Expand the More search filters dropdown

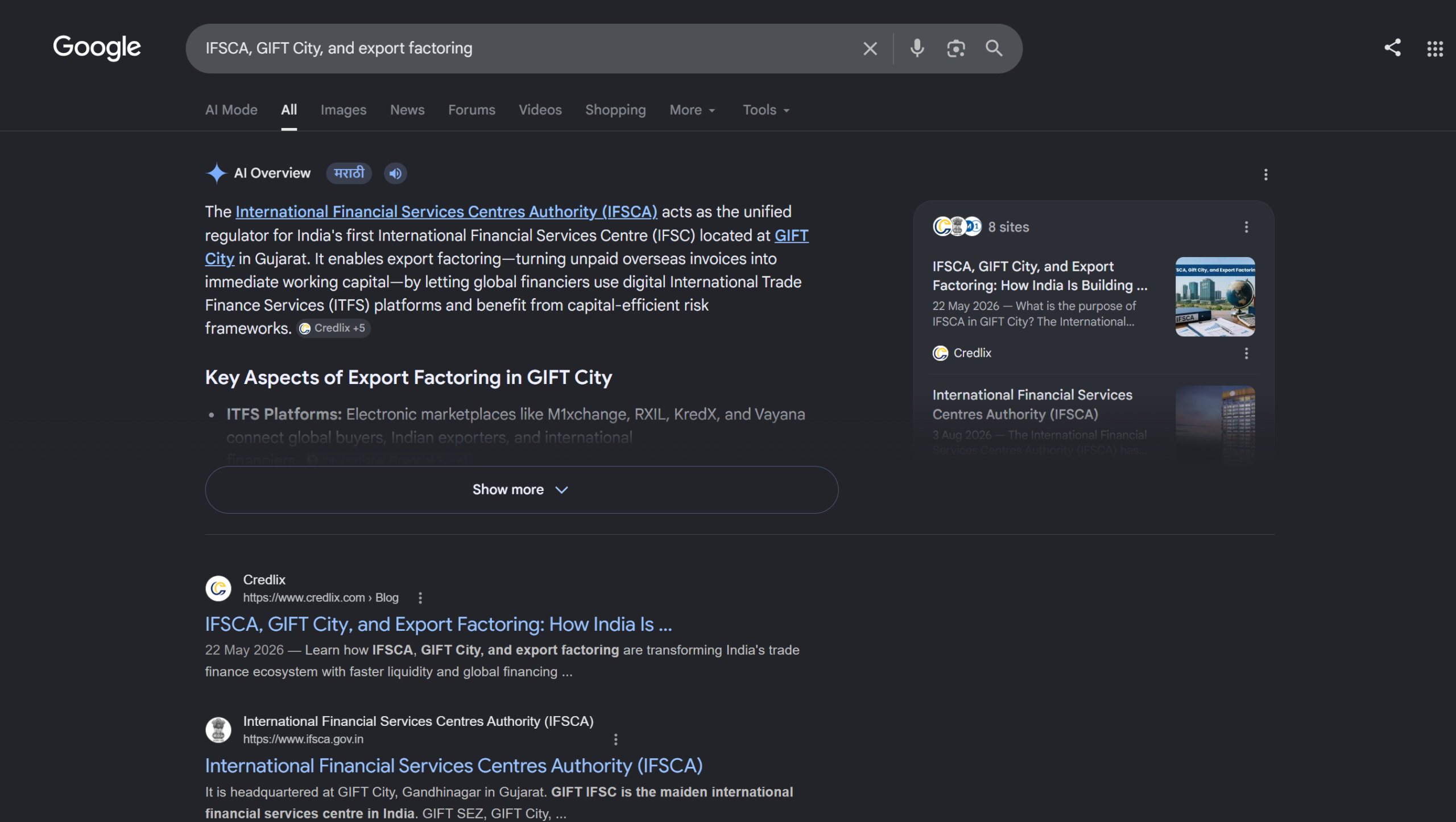[x=692, y=110]
